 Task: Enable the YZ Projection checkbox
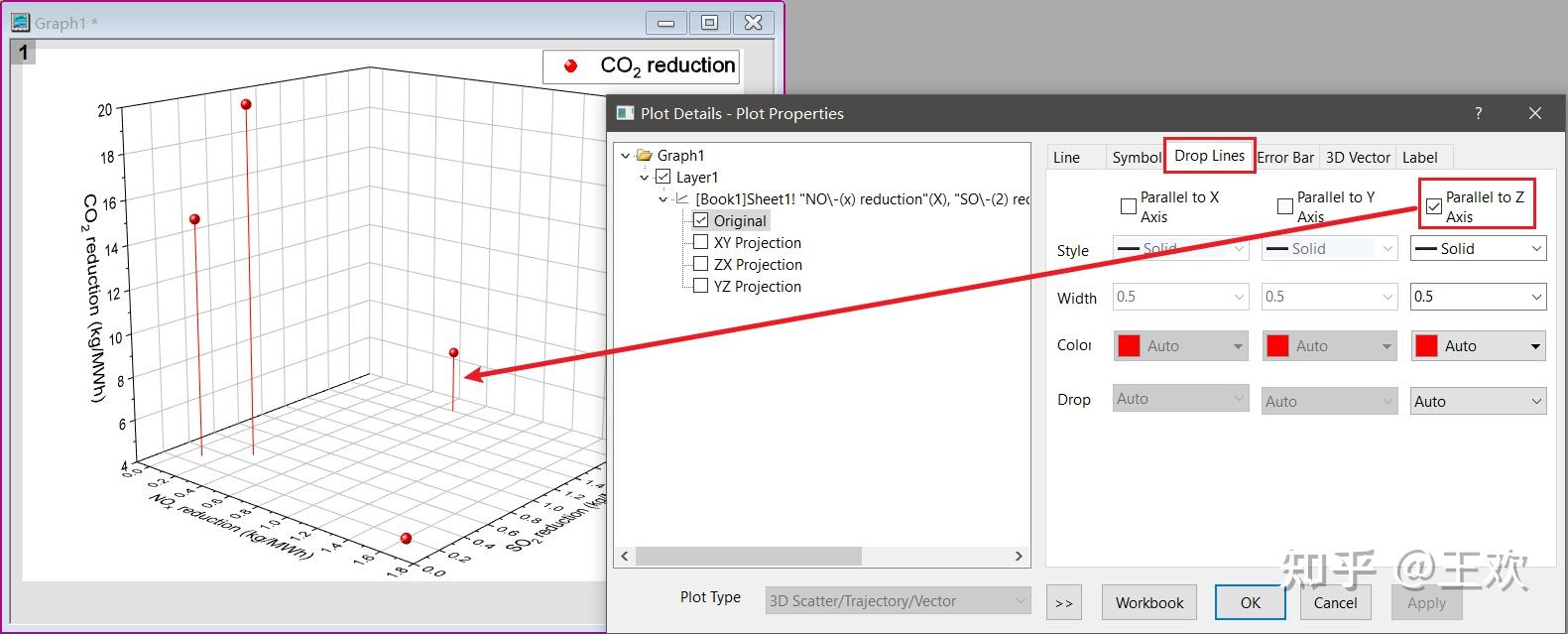point(701,286)
